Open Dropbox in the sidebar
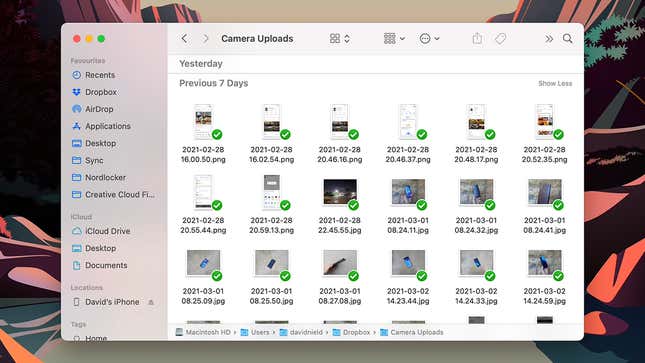Viewport: 645px width, 363px height. (95, 92)
